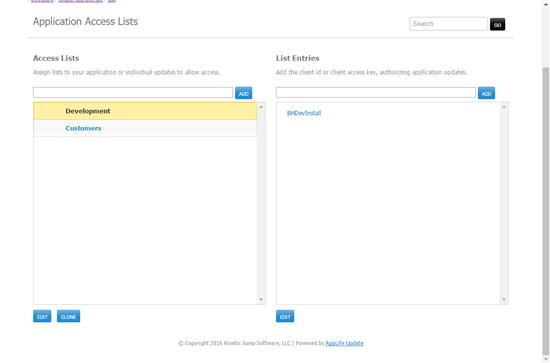This screenshot has width=550, height=363.
Task: Click ADD button for List Entries
Action: [486, 93]
